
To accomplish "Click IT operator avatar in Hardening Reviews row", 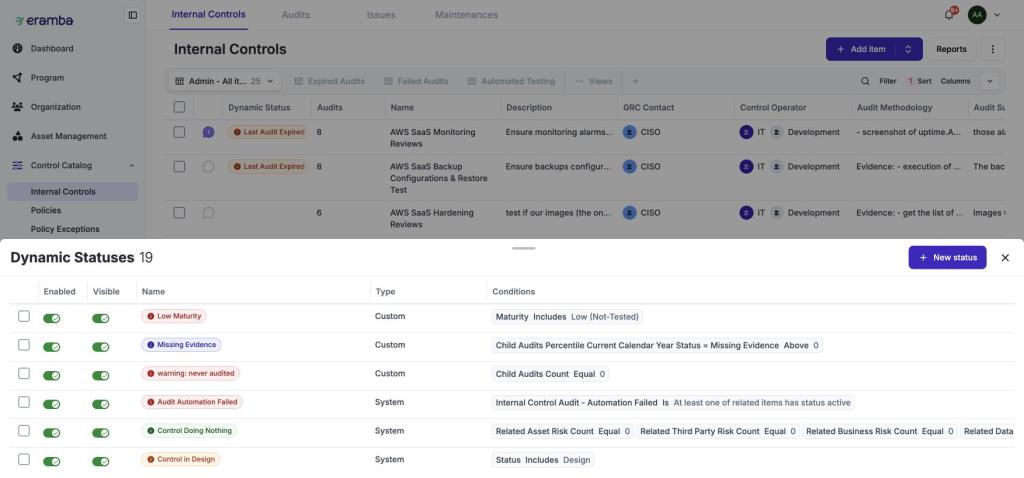I will pyautogui.click(x=746, y=213).
